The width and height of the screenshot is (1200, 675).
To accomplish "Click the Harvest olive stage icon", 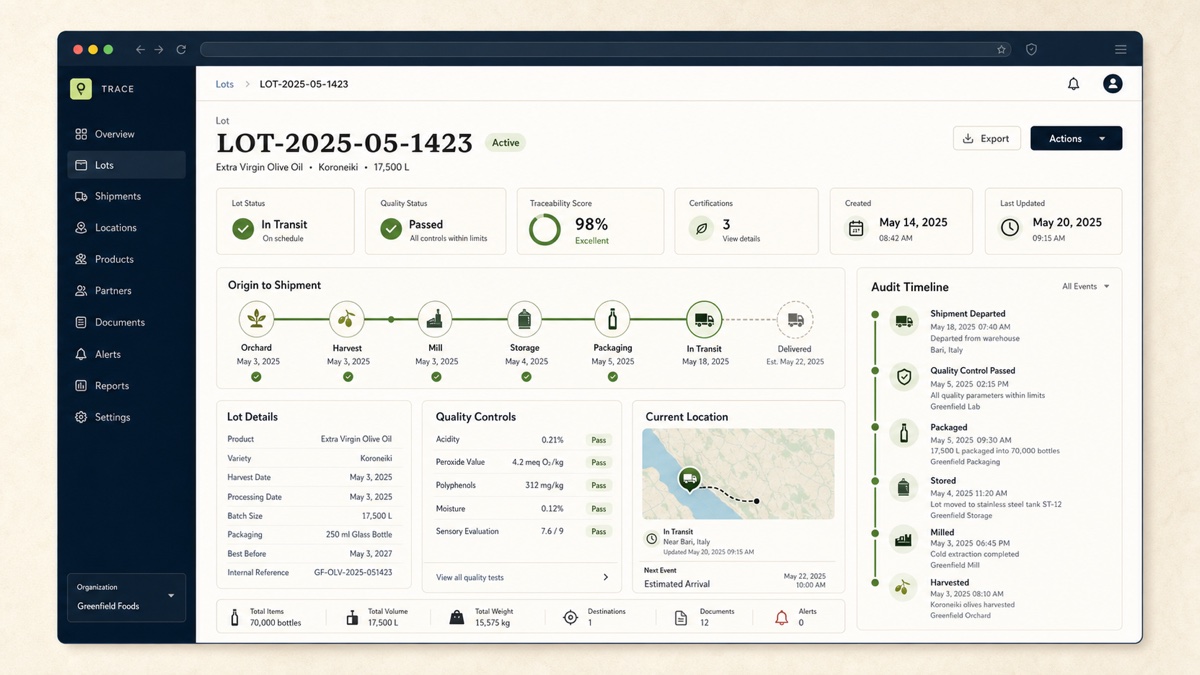I will tap(347, 320).
